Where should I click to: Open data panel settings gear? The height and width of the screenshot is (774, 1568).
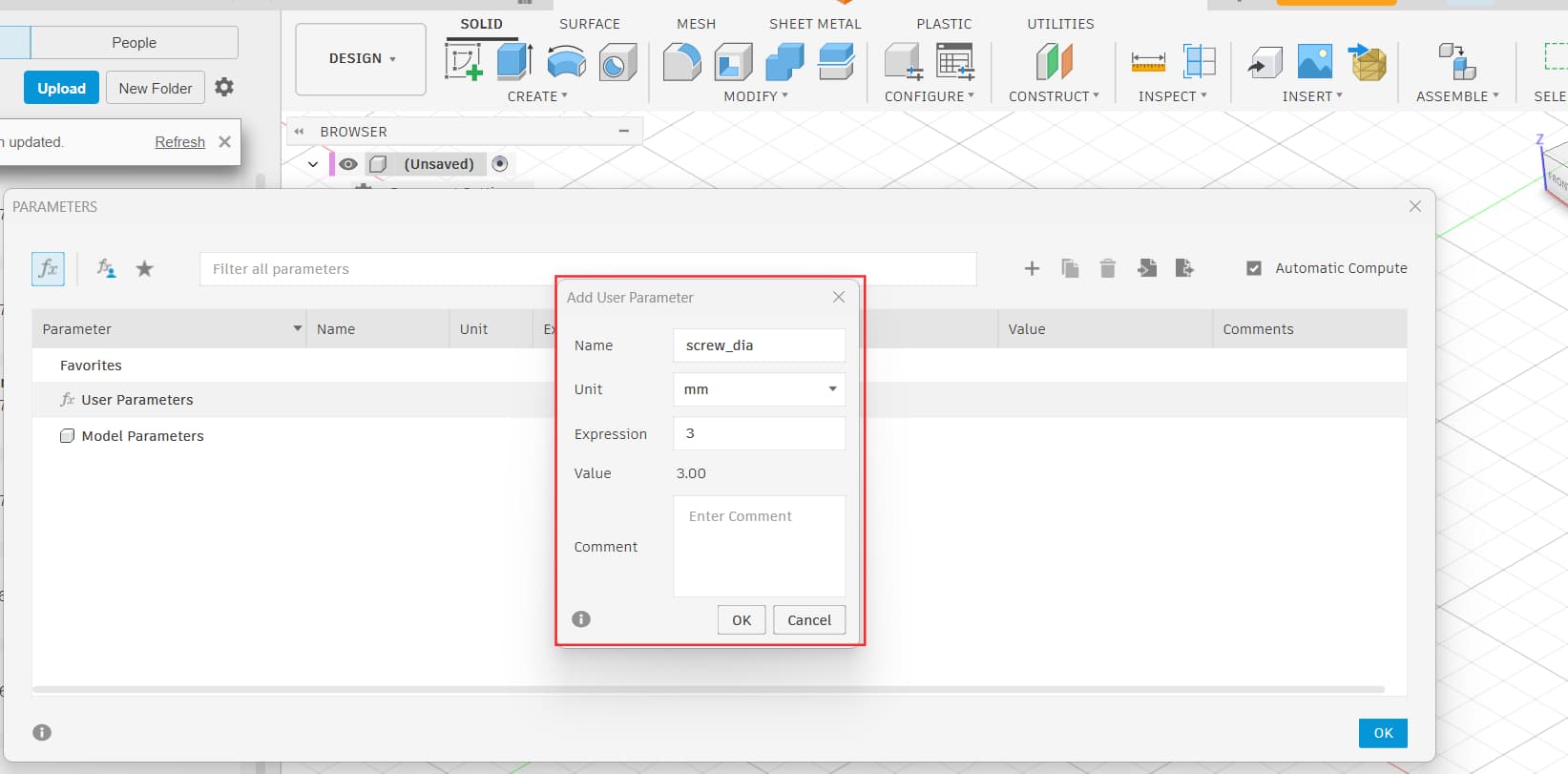click(224, 88)
